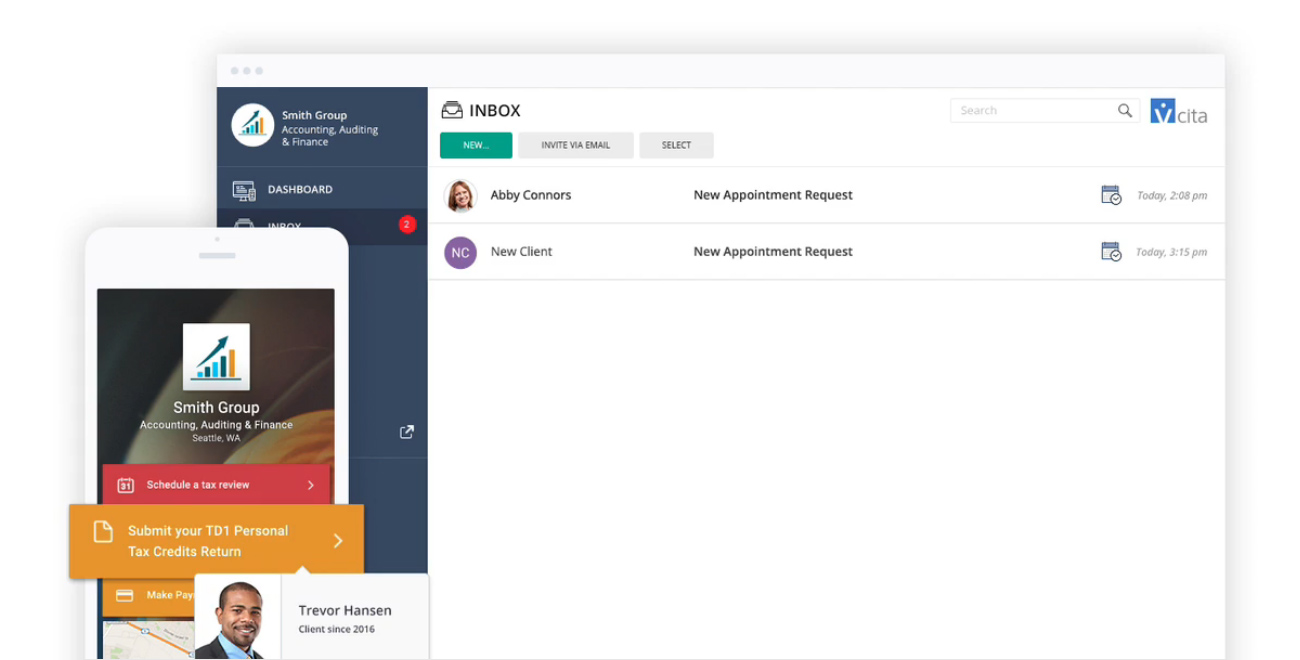The width and height of the screenshot is (1300, 660).
Task: Click the Smith Group logo in sidebar
Action: (253, 125)
